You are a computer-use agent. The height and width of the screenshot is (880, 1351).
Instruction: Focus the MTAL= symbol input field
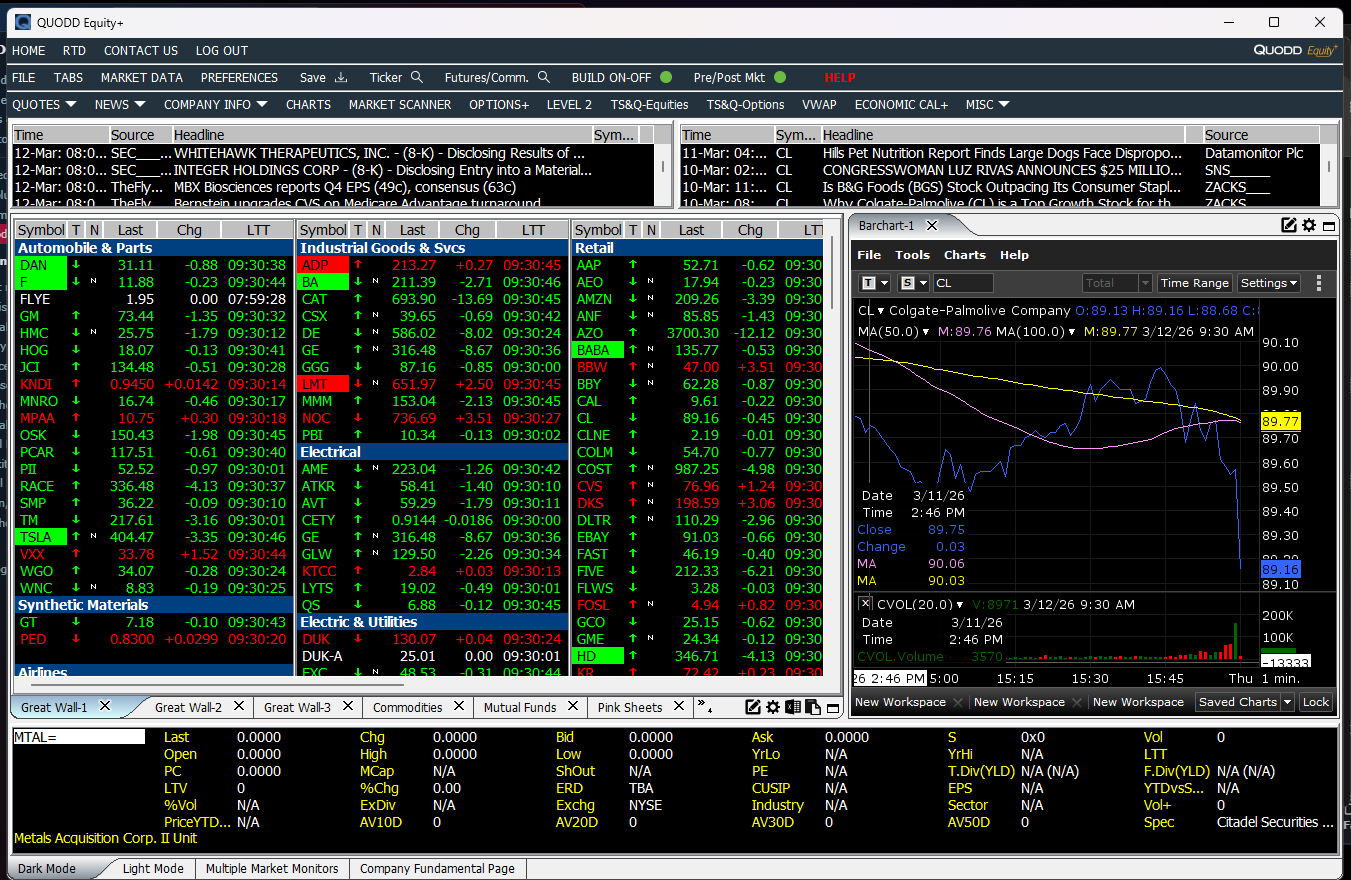[x=79, y=737]
